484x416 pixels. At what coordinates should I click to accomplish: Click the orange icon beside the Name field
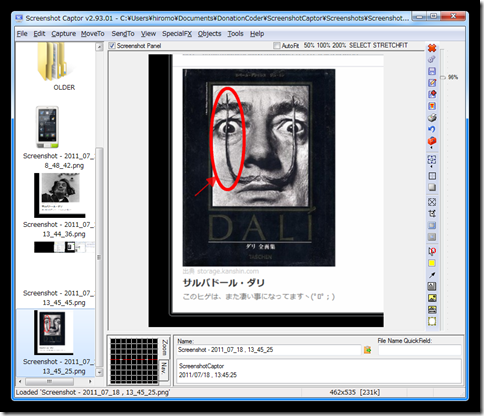point(367,350)
